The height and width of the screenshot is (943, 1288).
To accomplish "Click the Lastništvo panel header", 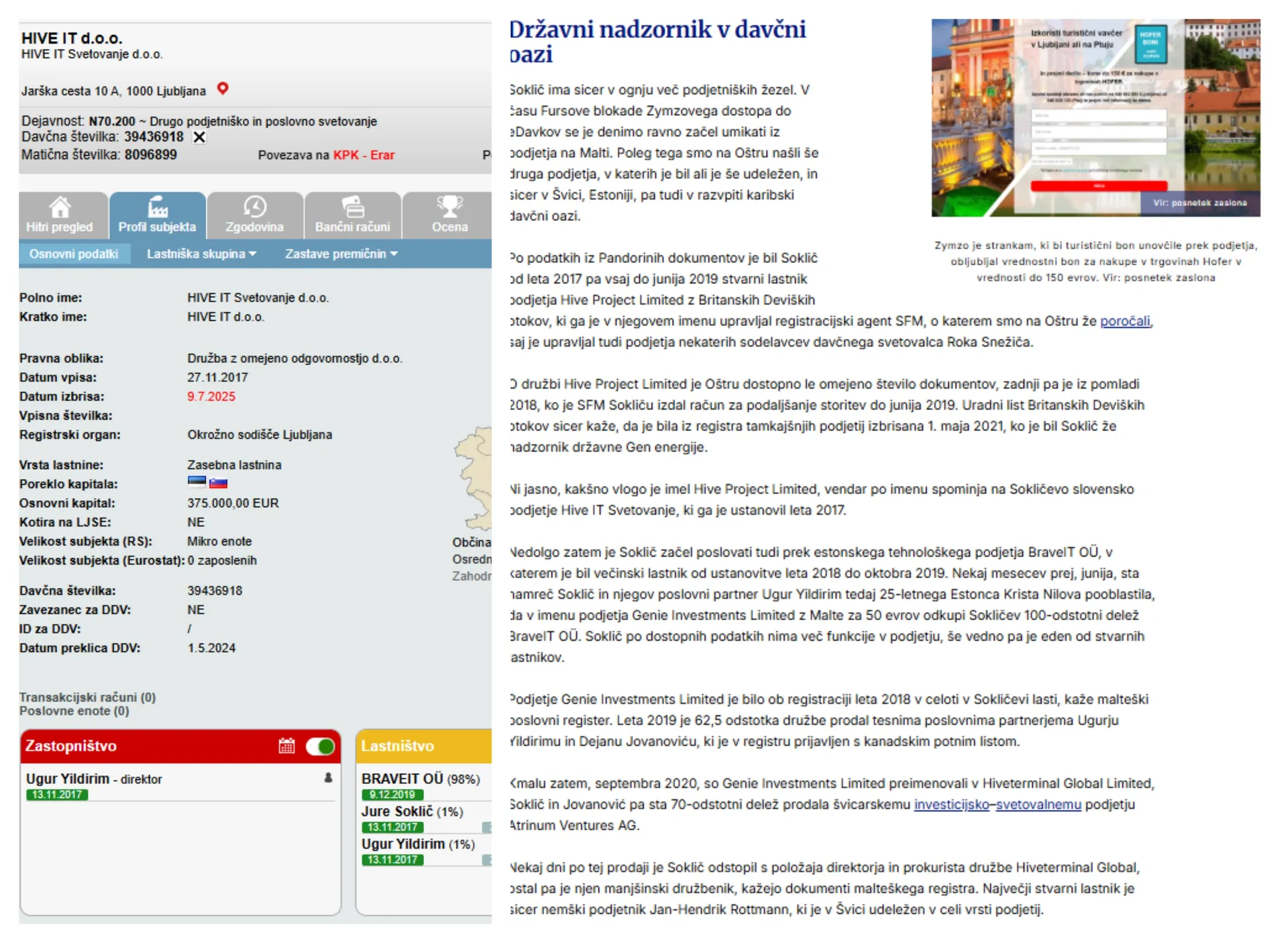I will (x=424, y=746).
